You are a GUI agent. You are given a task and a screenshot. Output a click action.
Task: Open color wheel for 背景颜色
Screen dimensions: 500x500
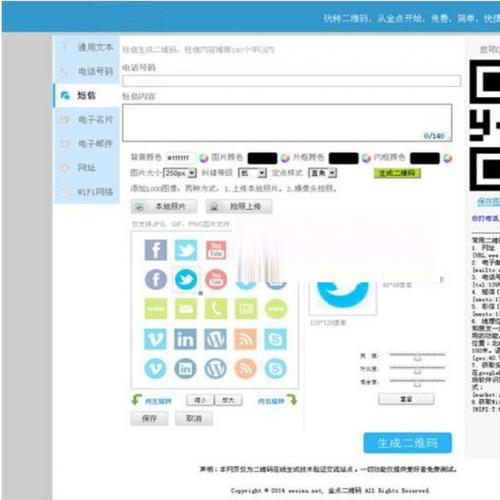click(204, 158)
